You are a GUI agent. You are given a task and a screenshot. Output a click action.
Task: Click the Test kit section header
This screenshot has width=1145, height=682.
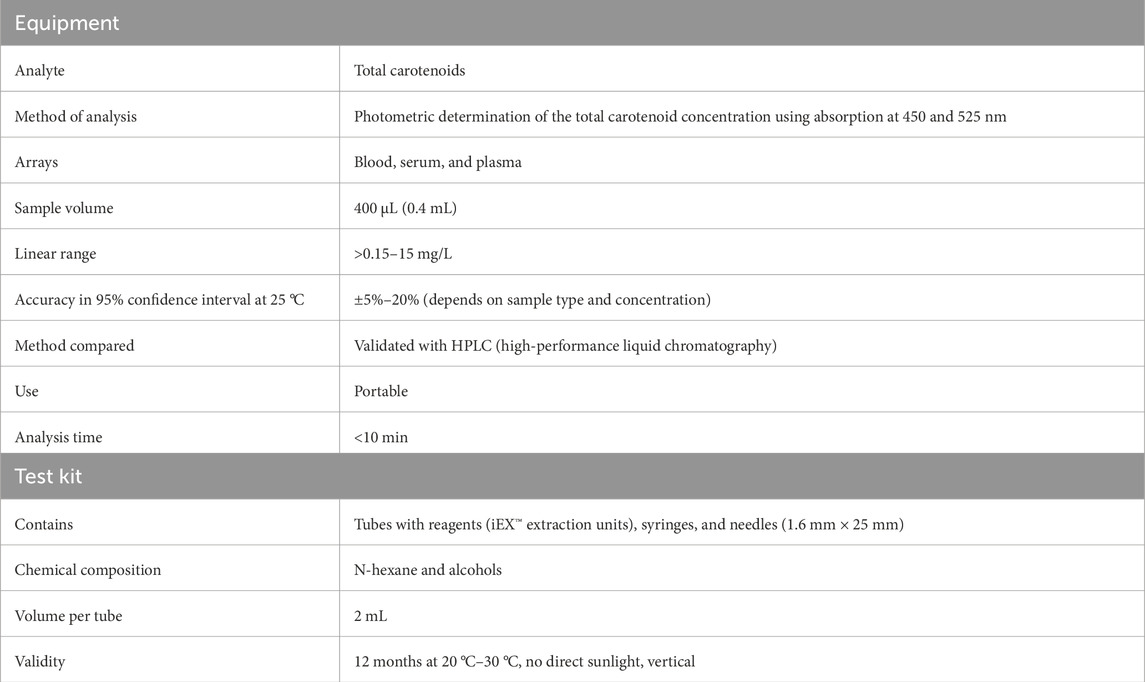coord(48,476)
